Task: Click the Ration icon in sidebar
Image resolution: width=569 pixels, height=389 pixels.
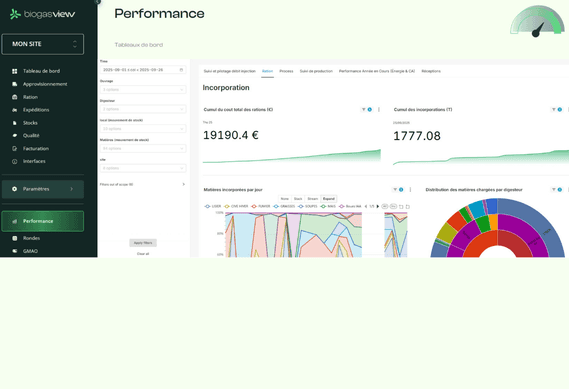Action: (15, 97)
